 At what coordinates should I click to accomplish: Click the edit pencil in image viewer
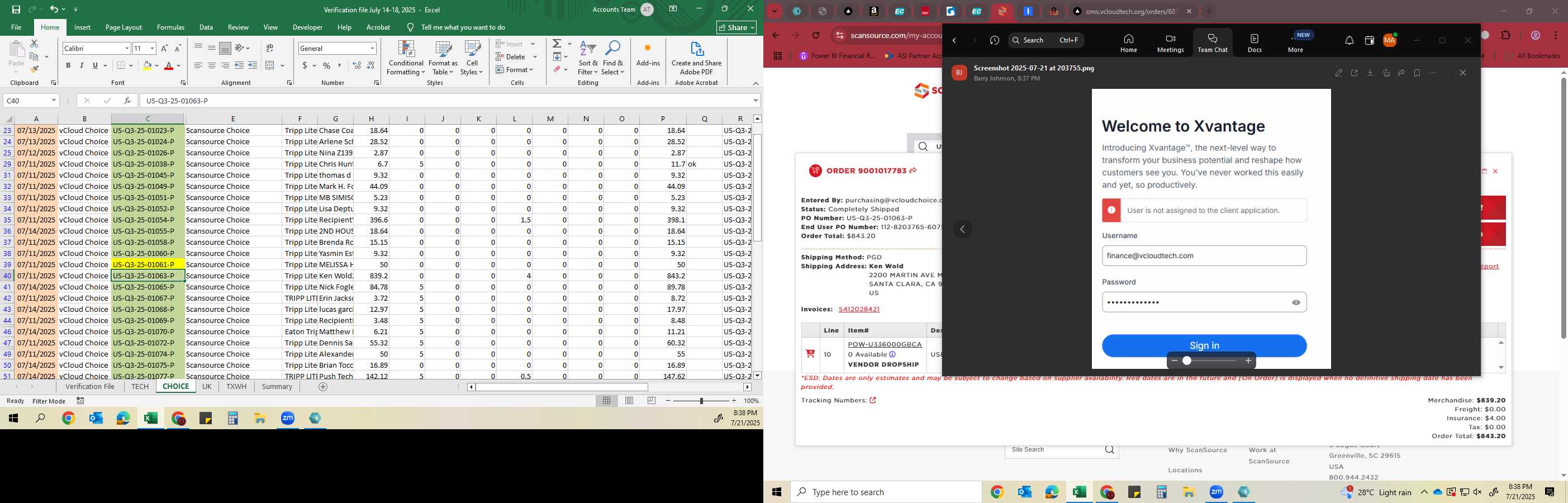coord(1338,73)
